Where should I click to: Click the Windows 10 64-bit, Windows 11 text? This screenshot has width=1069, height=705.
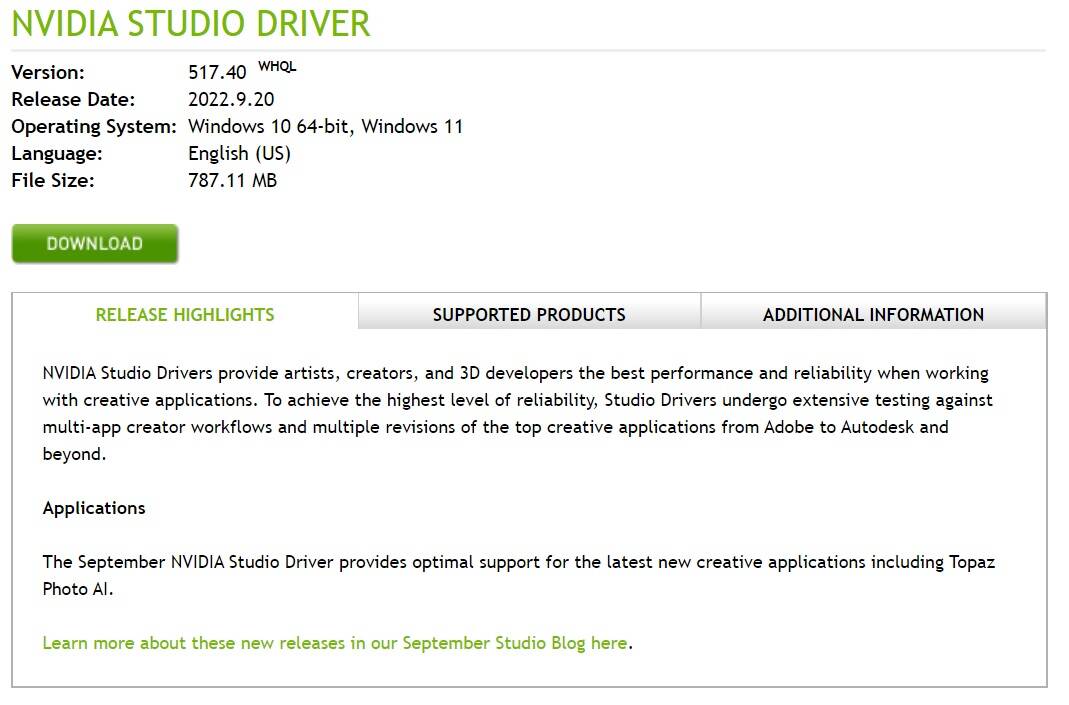click(x=325, y=127)
